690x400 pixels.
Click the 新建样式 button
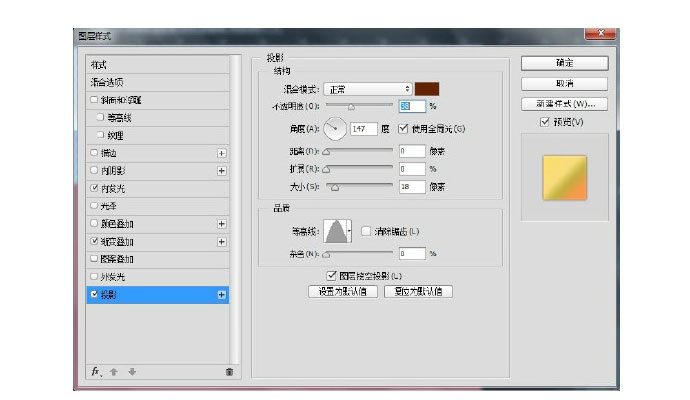[565, 104]
